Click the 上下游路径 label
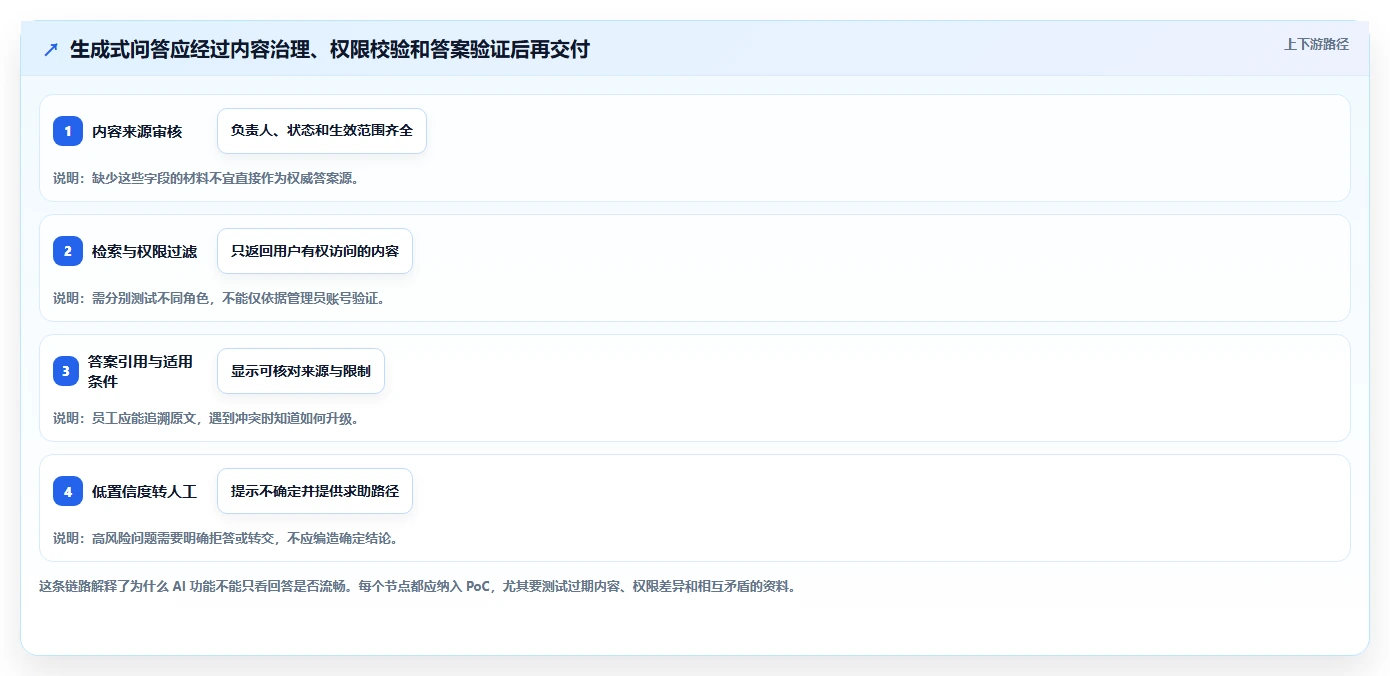 [x=1316, y=44]
